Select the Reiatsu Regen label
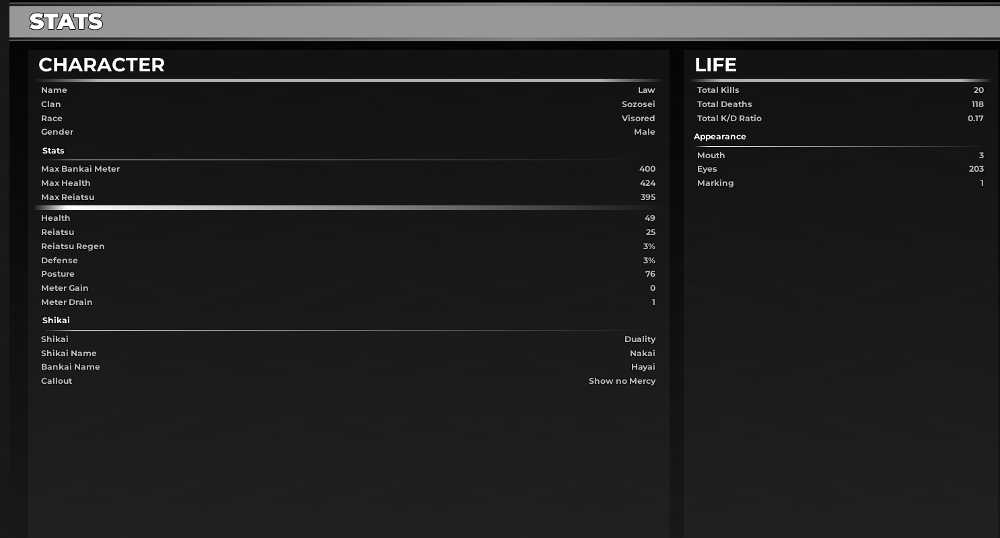 73,246
